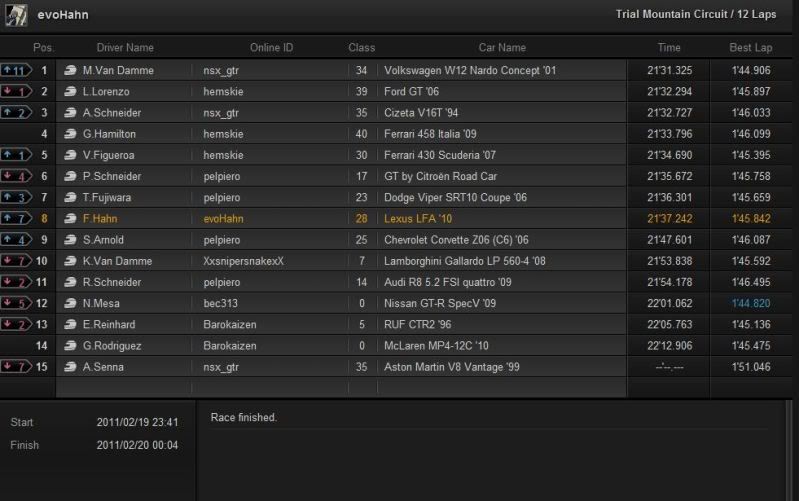This screenshot has height=501, width=799.
Task: Click the evoHahn profile avatar icon
Action: [x=16, y=15]
